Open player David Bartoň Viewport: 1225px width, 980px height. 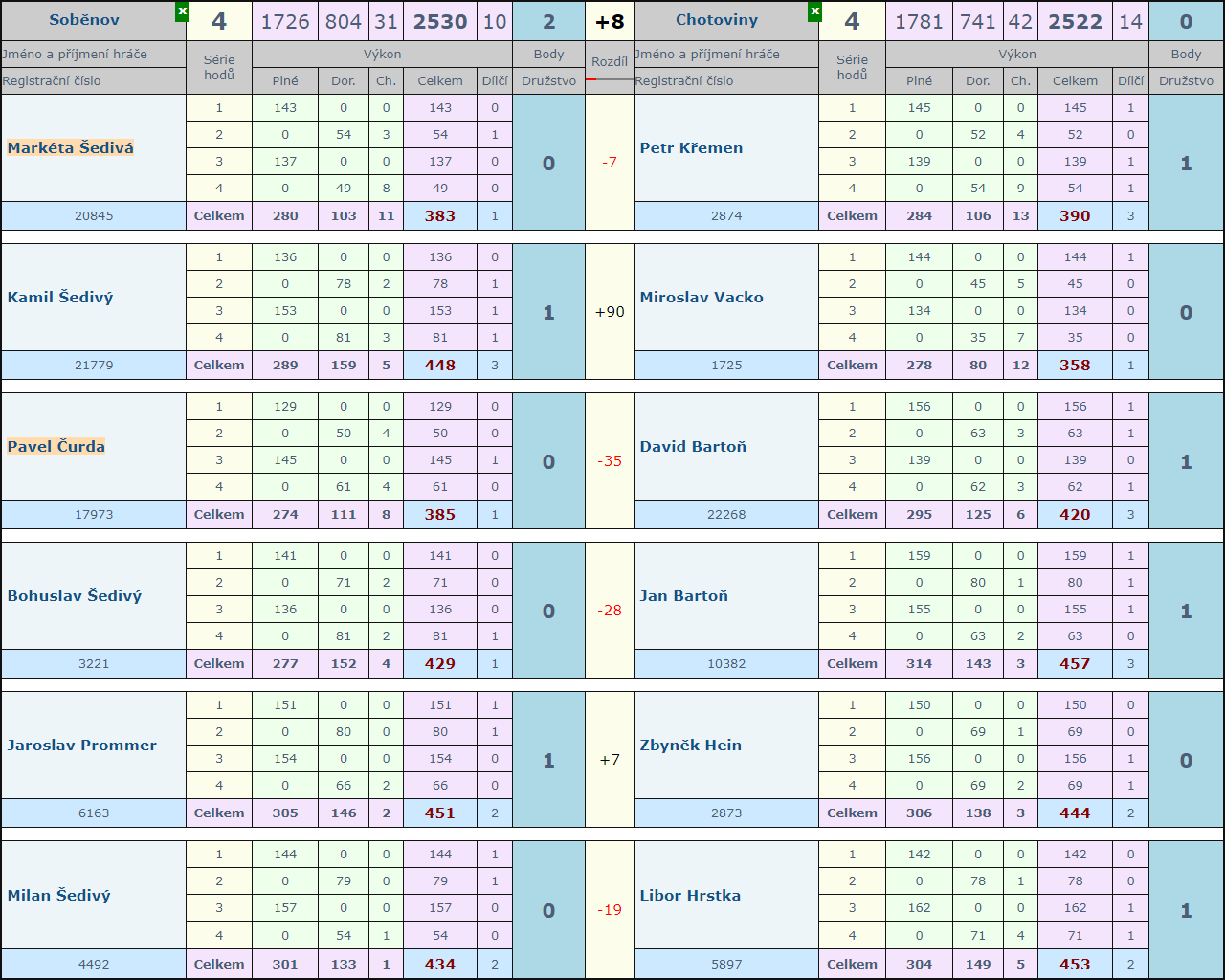click(693, 446)
